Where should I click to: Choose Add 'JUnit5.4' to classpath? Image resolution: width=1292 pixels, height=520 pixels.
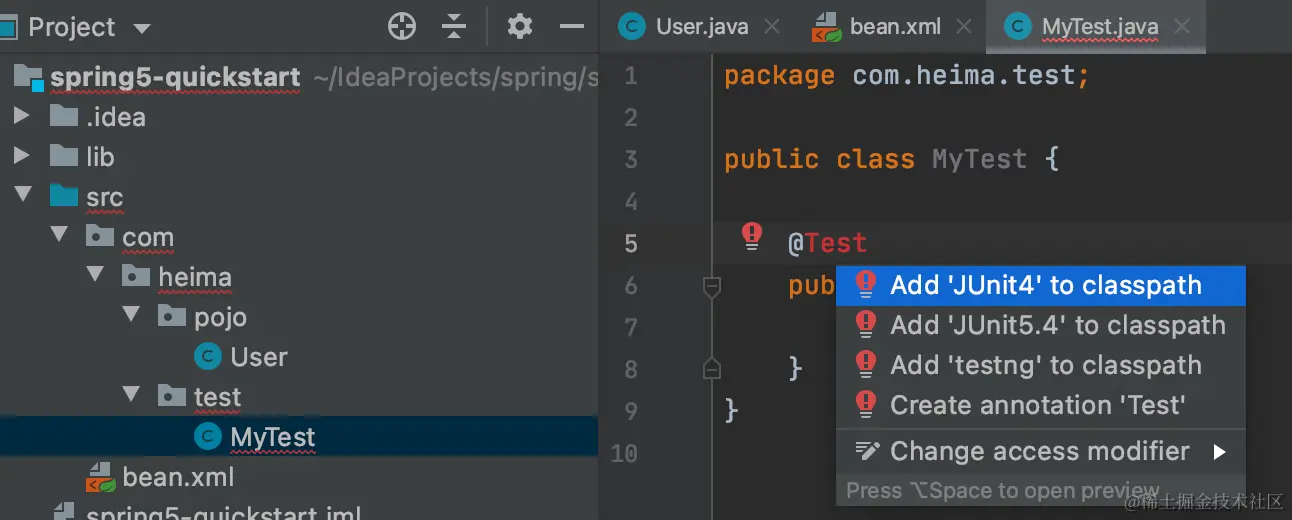(x=1057, y=325)
